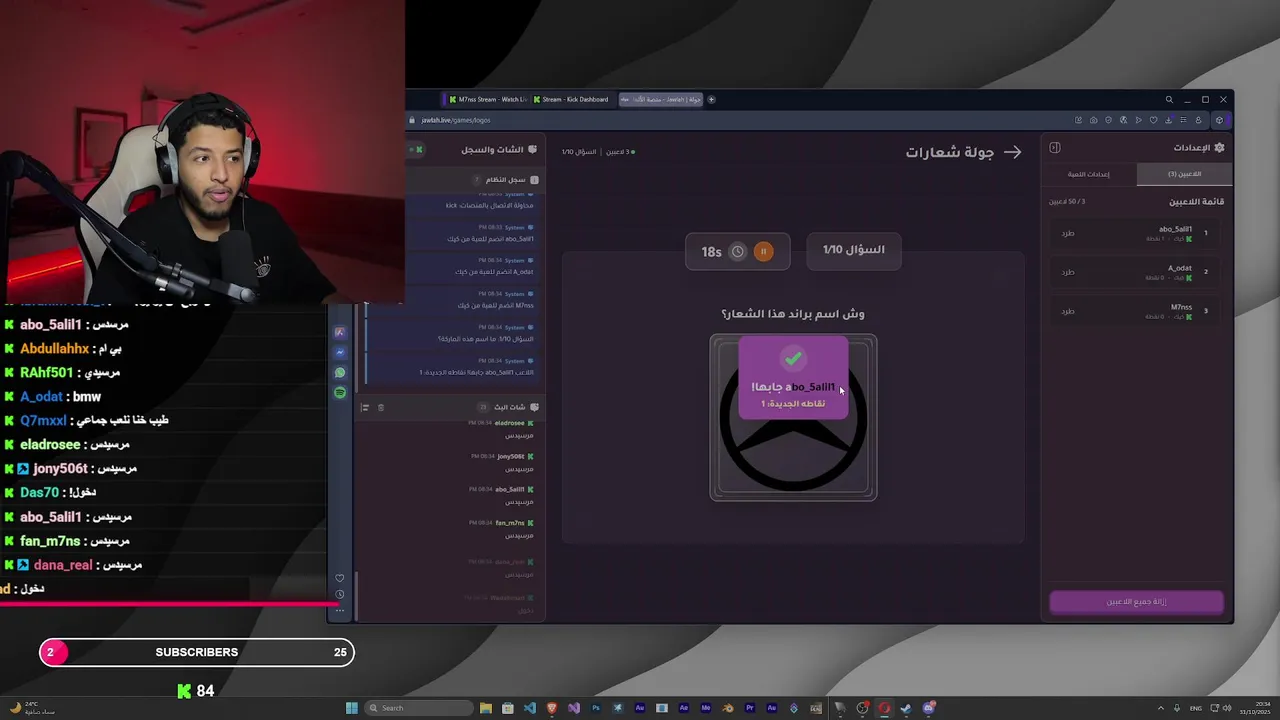Show hidden system tray icons chevron
This screenshot has height=720, width=1280.
pyautogui.click(x=1161, y=708)
